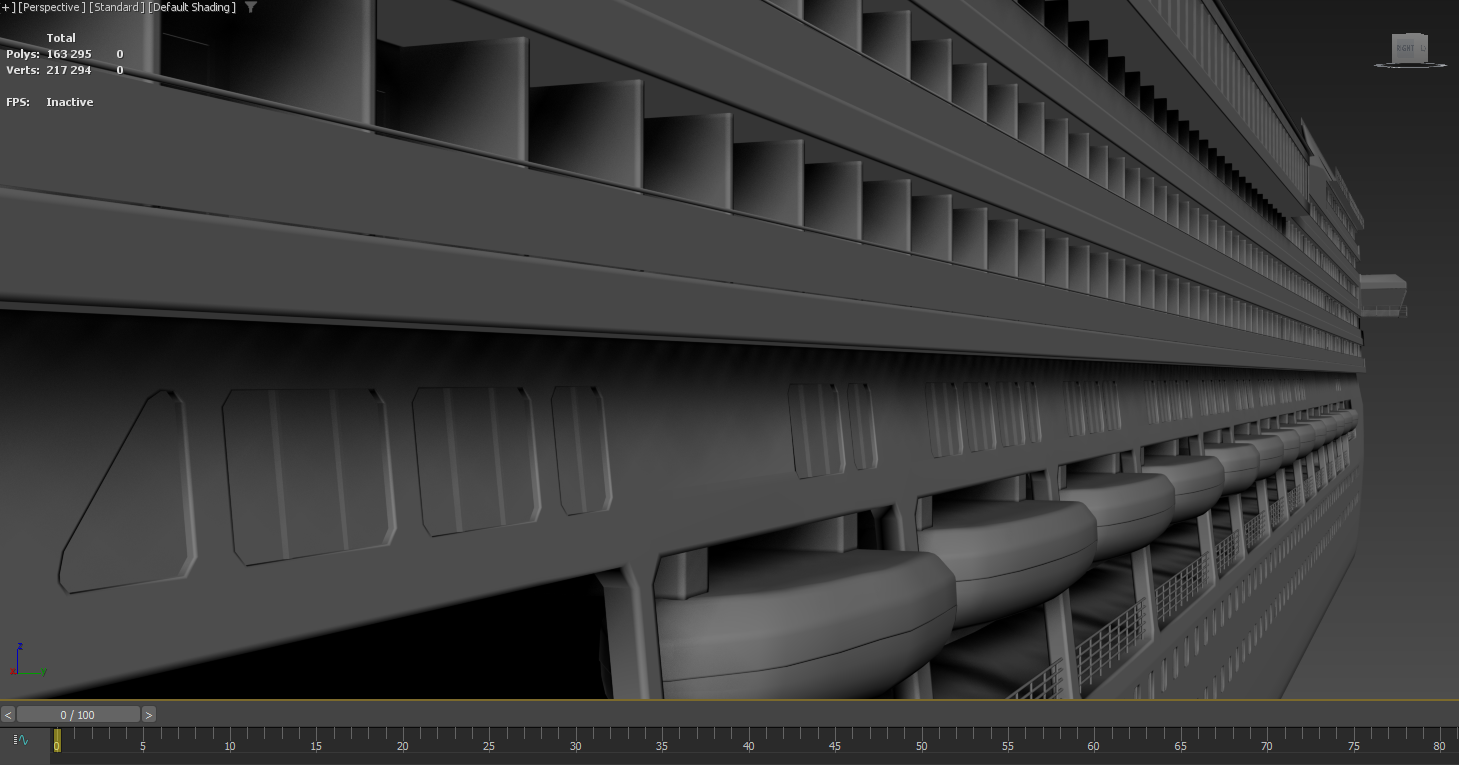Image resolution: width=1459 pixels, height=765 pixels.
Task: Click the narrow side face of the ViewCube
Action: 1423,47
